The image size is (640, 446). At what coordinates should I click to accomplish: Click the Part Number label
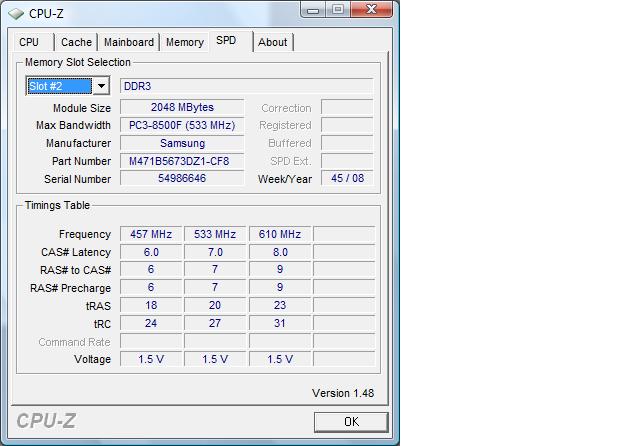tap(81, 161)
